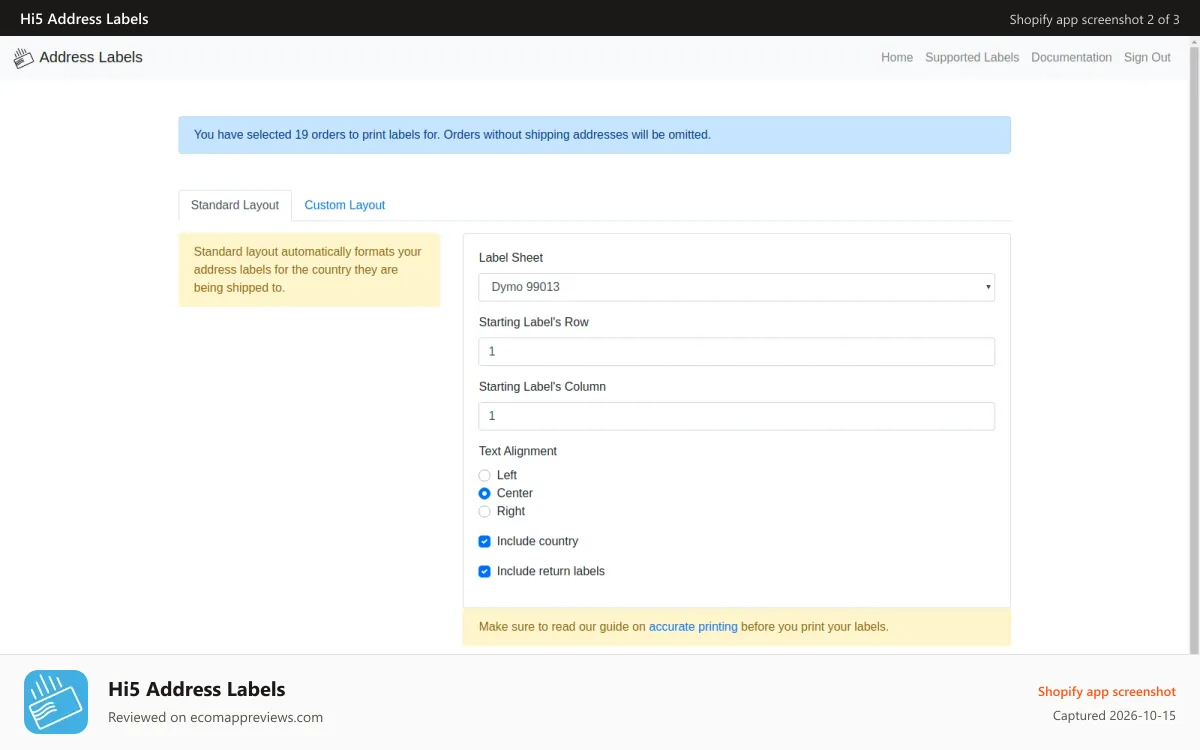The image size is (1200, 750).
Task: Uncheck the Include country checkbox
Action: 485,541
